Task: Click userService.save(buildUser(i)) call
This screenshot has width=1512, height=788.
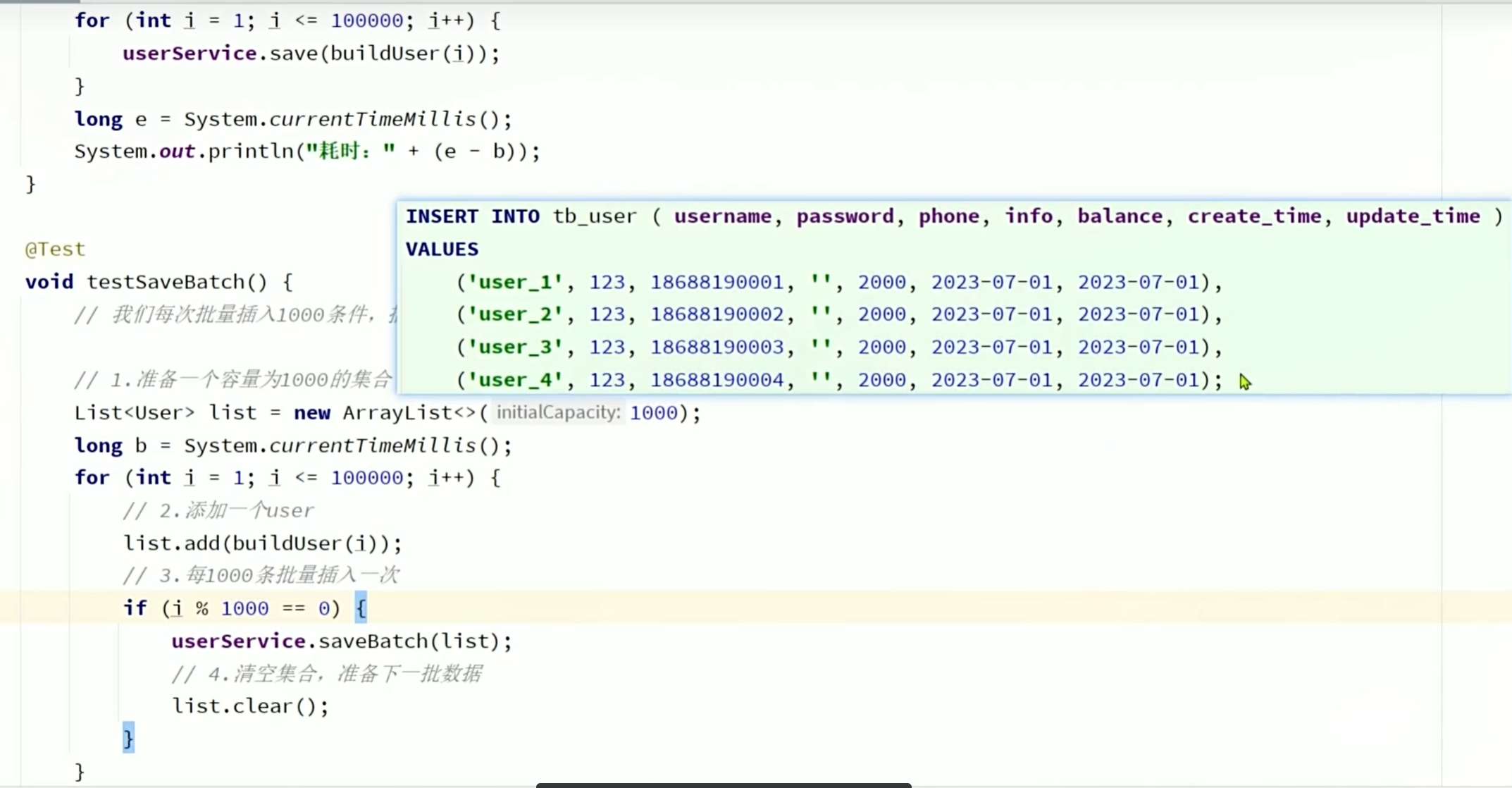Action: click(x=310, y=54)
